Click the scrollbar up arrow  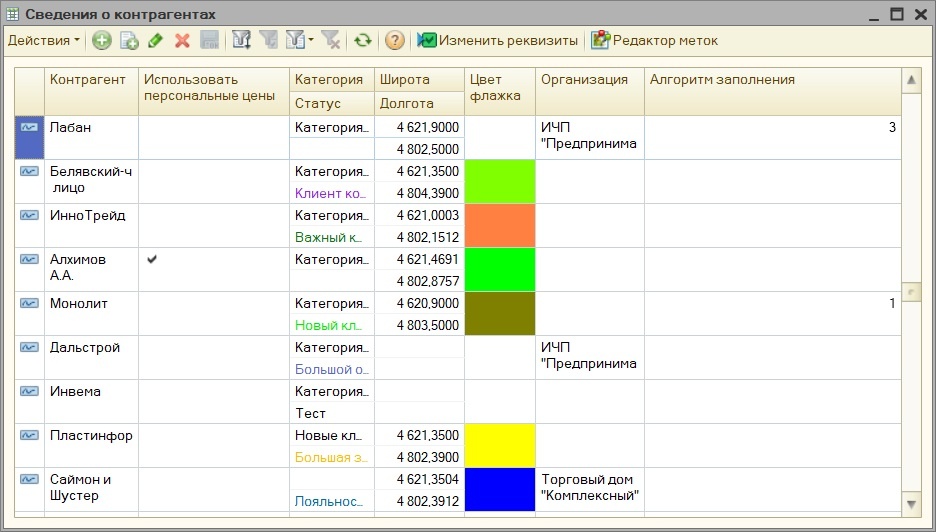[911, 80]
